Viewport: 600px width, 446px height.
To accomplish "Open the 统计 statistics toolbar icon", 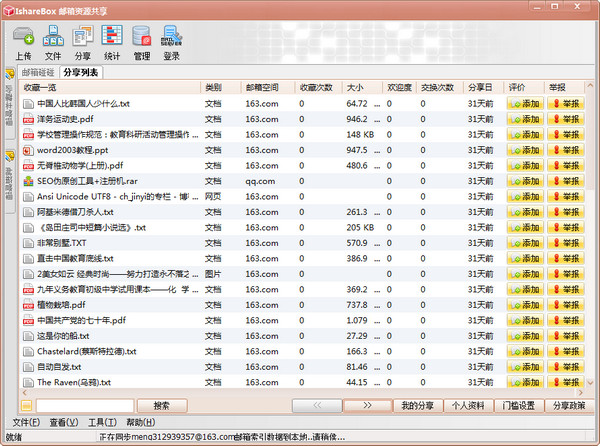I will (x=112, y=42).
